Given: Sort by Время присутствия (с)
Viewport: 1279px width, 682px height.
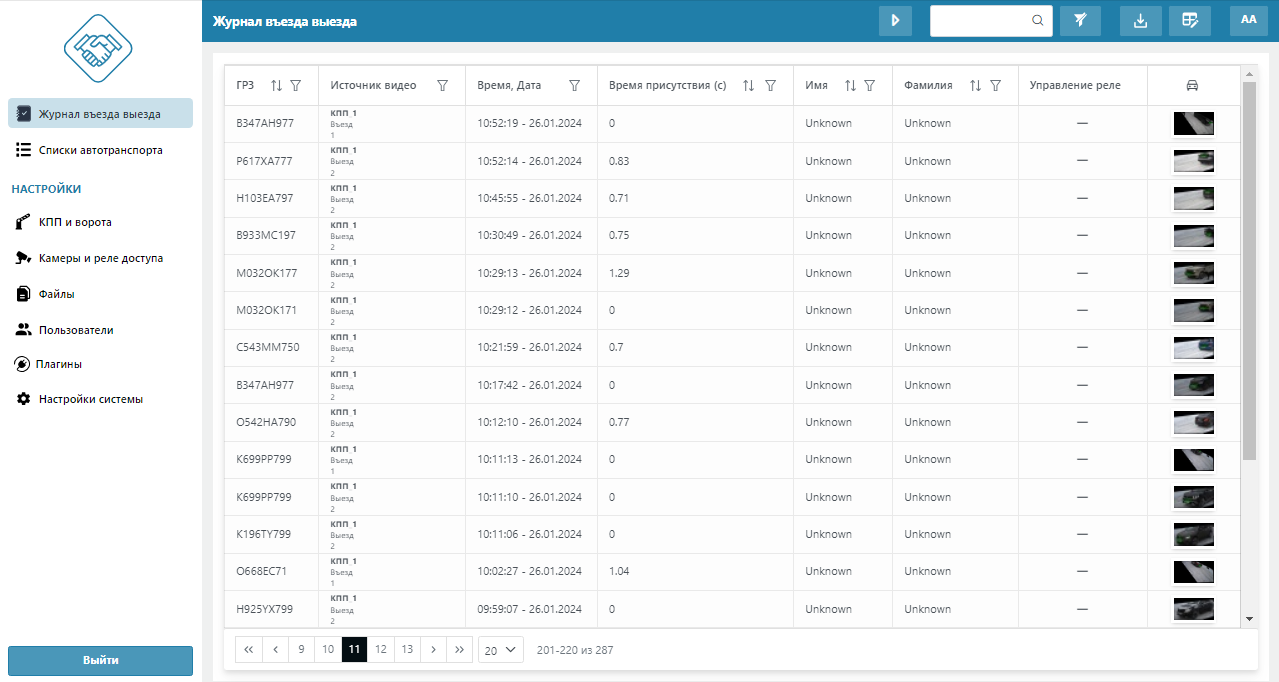Looking at the screenshot, I should pos(748,86).
